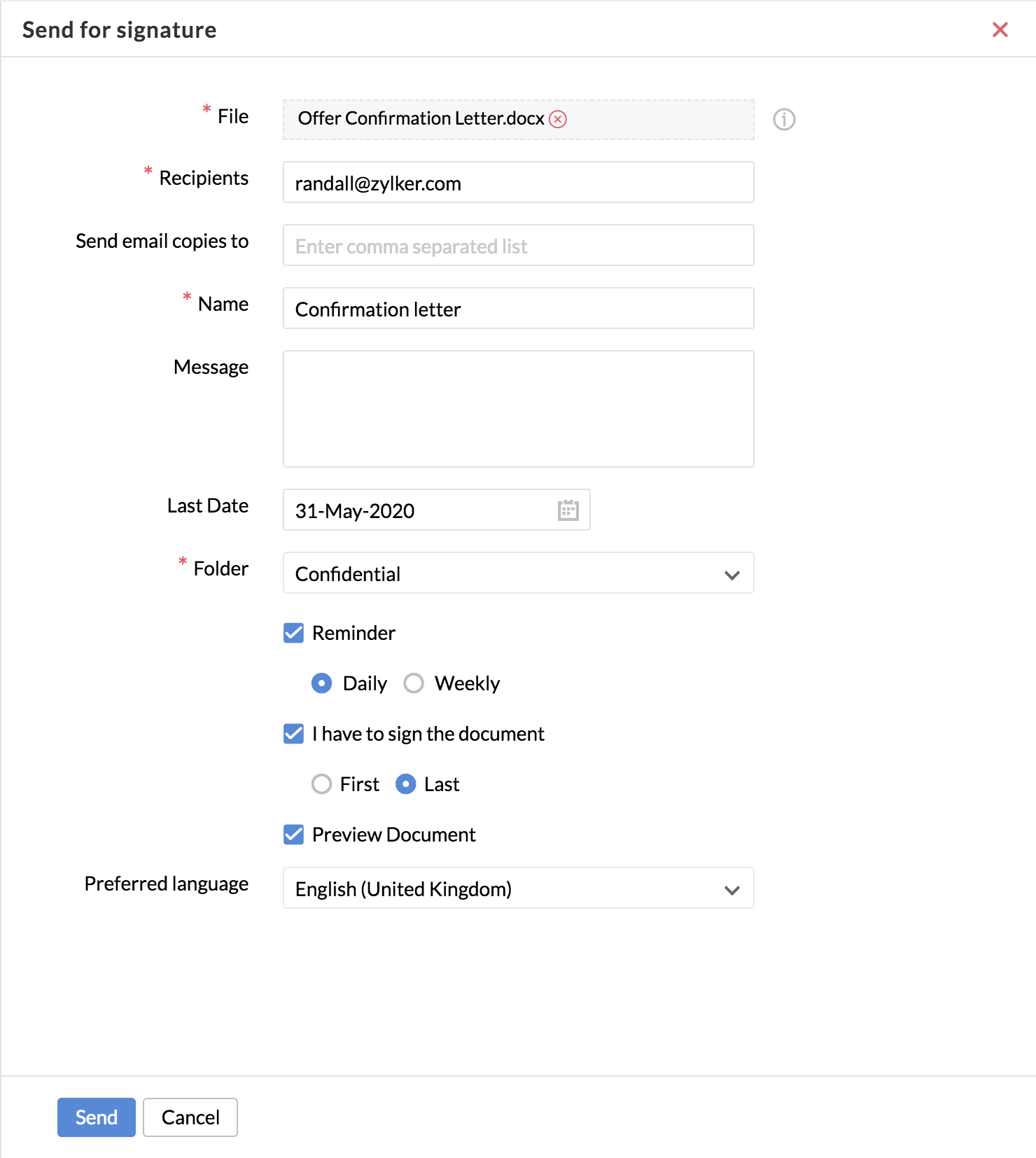Toggle I have to sign the document
Viewport: 1036px width, 1158px height.
294,734
